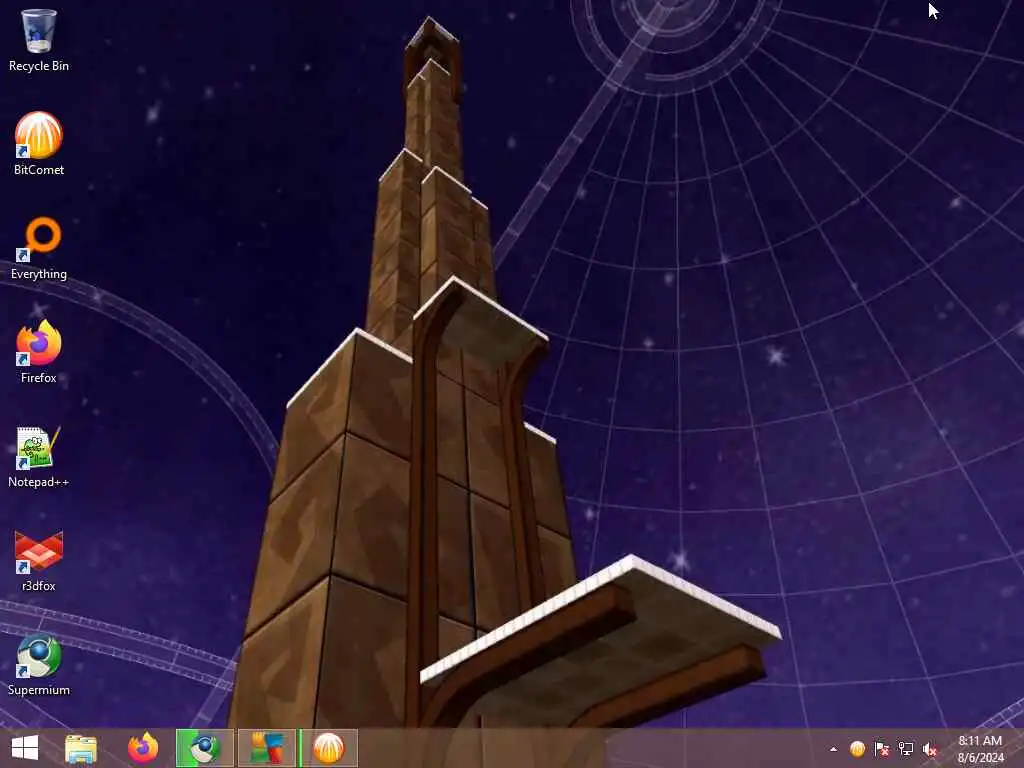Image resolution: width=1024 pixels, height=768 pixels.
Task: Select the Supermium desktop shortcut
Action: [x=39, y=665]
